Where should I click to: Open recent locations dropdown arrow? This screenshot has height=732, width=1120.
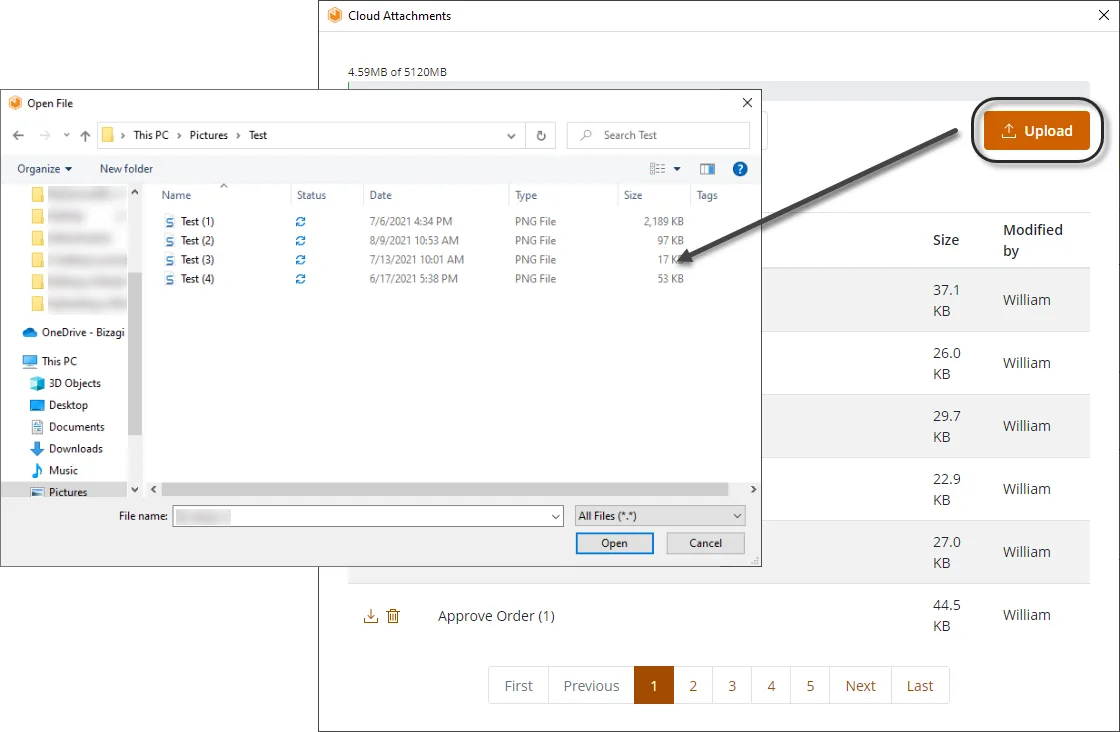(x=66, y=135)
